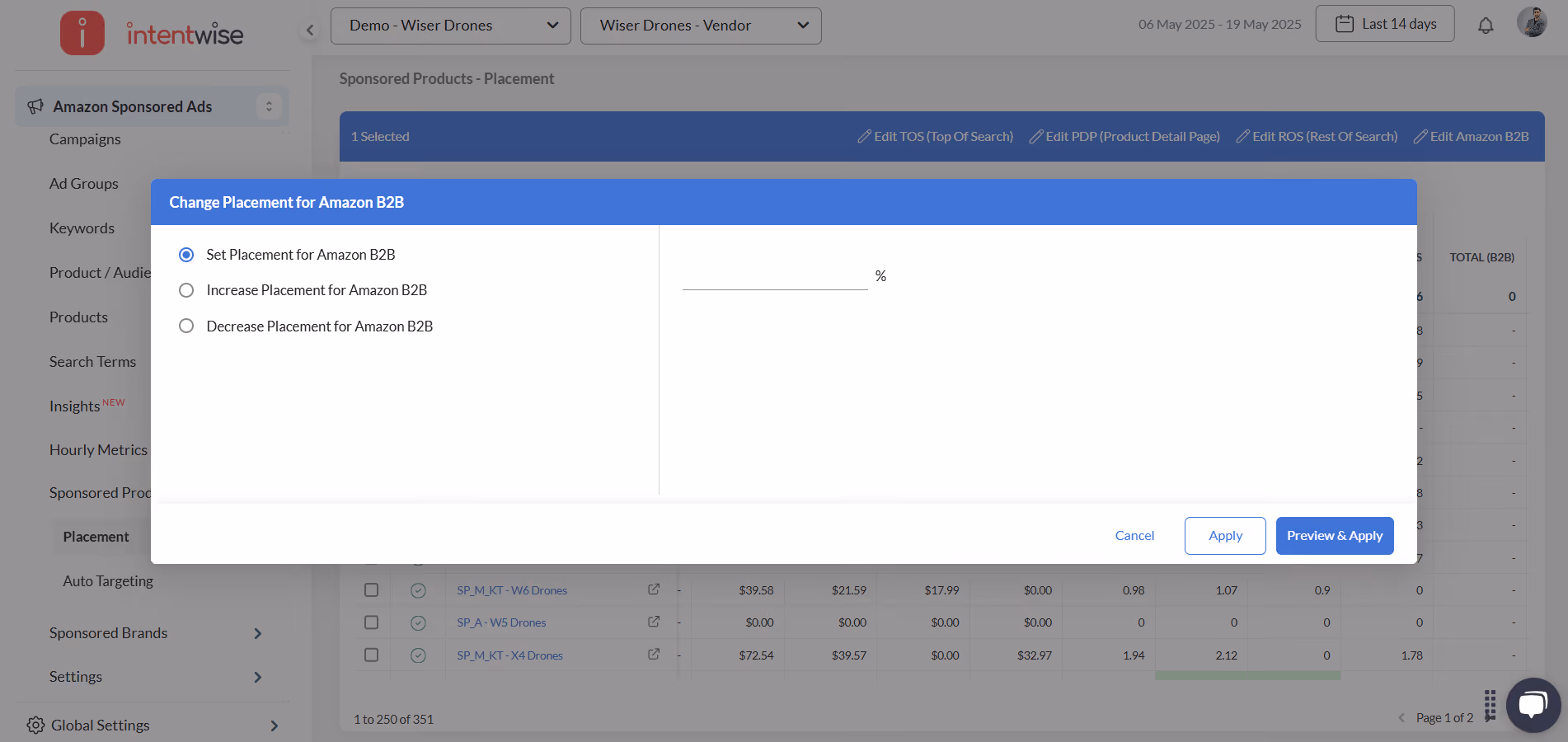Click status icon for SP_M_KT - X4 Drones
Screen dimensions: 1568x742
(418, 655)
